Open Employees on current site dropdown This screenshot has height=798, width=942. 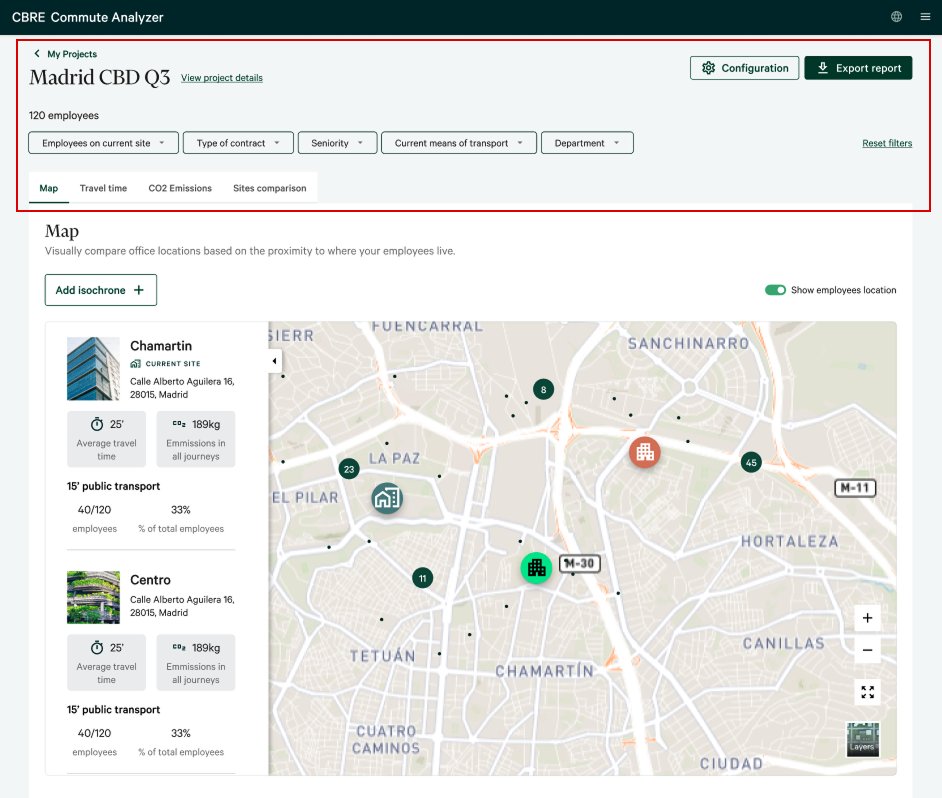(103, 143)
